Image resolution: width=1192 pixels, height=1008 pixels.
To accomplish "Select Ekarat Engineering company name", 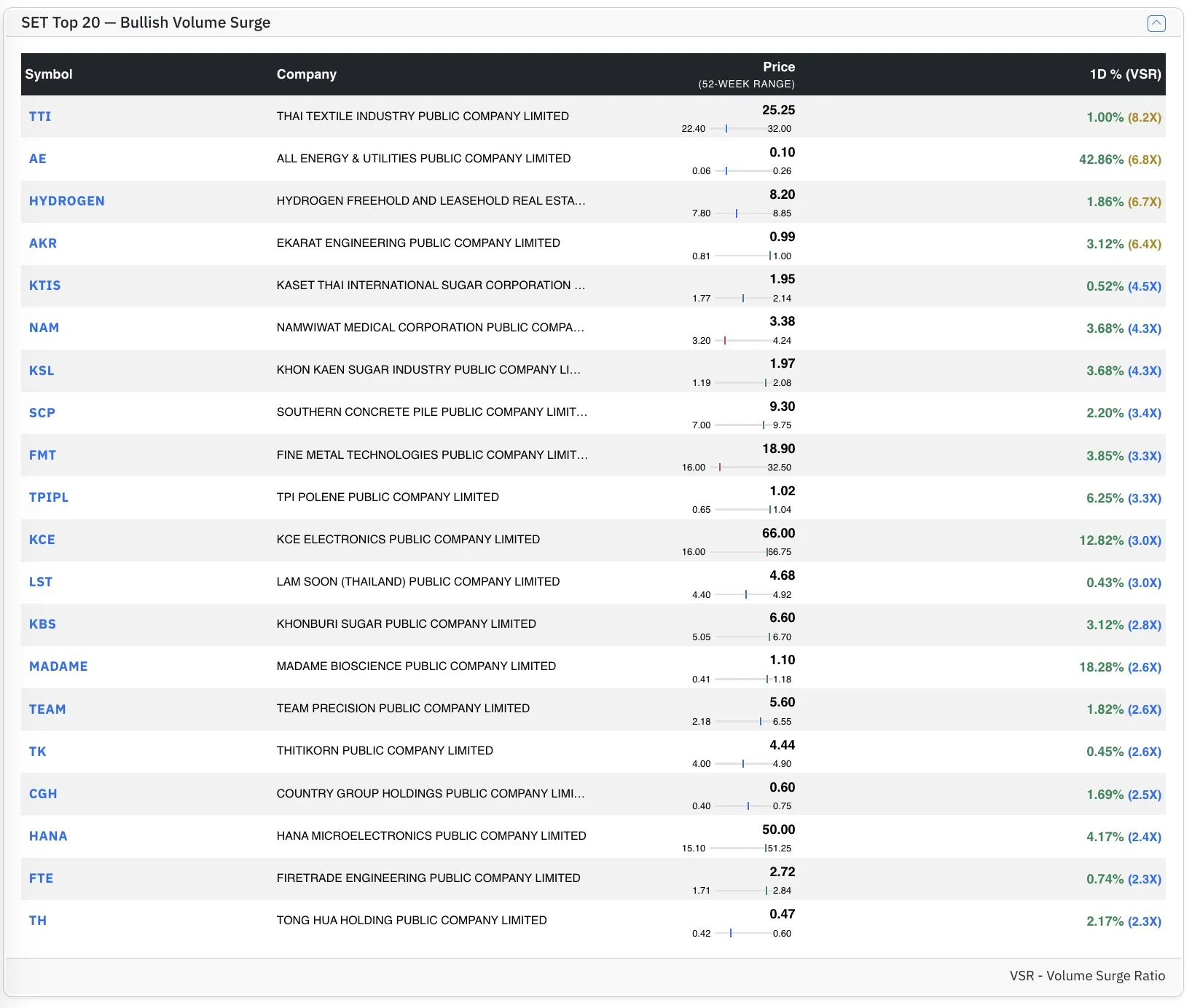I will (x=418, y=243).
